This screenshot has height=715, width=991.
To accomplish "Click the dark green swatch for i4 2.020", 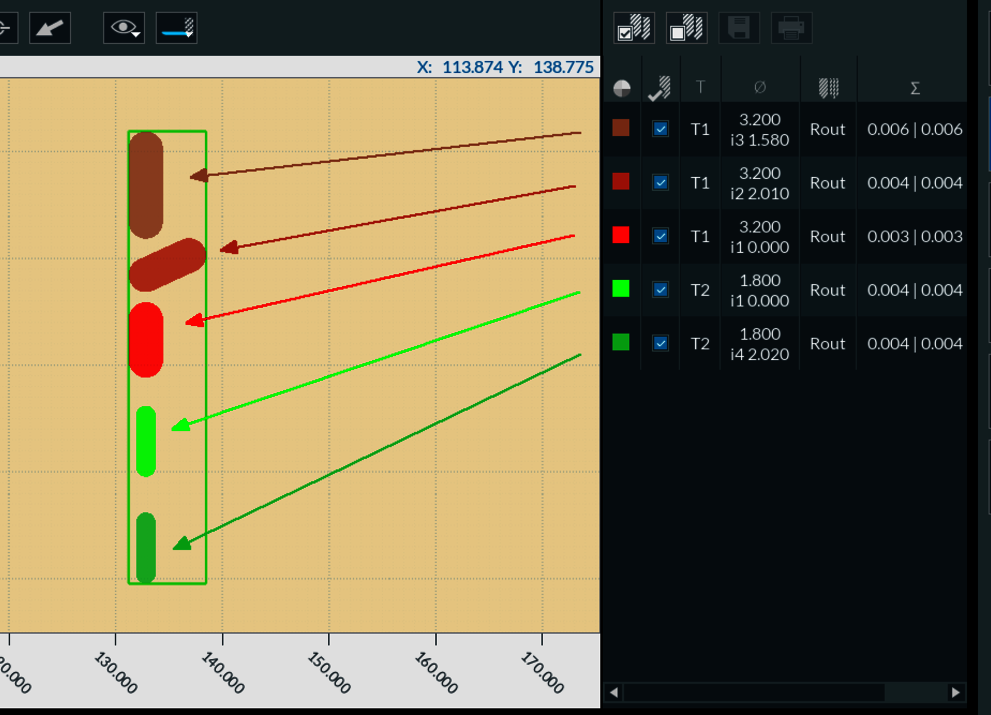I will (621, 342).
